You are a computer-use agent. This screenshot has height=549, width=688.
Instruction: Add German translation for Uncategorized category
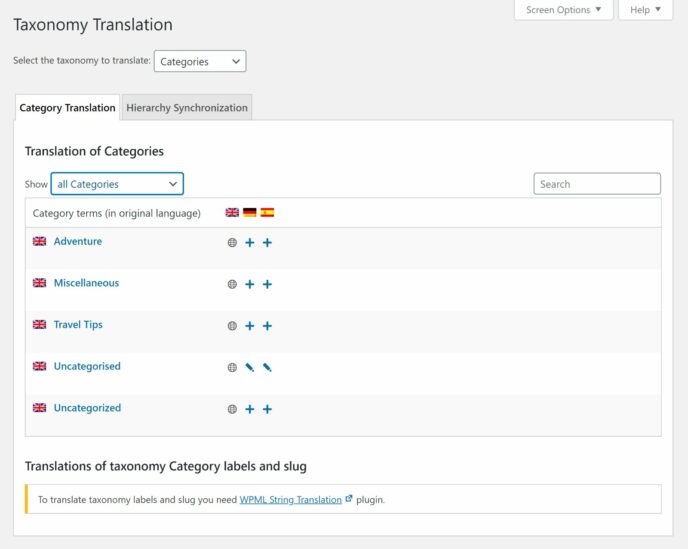click(250, 409)
